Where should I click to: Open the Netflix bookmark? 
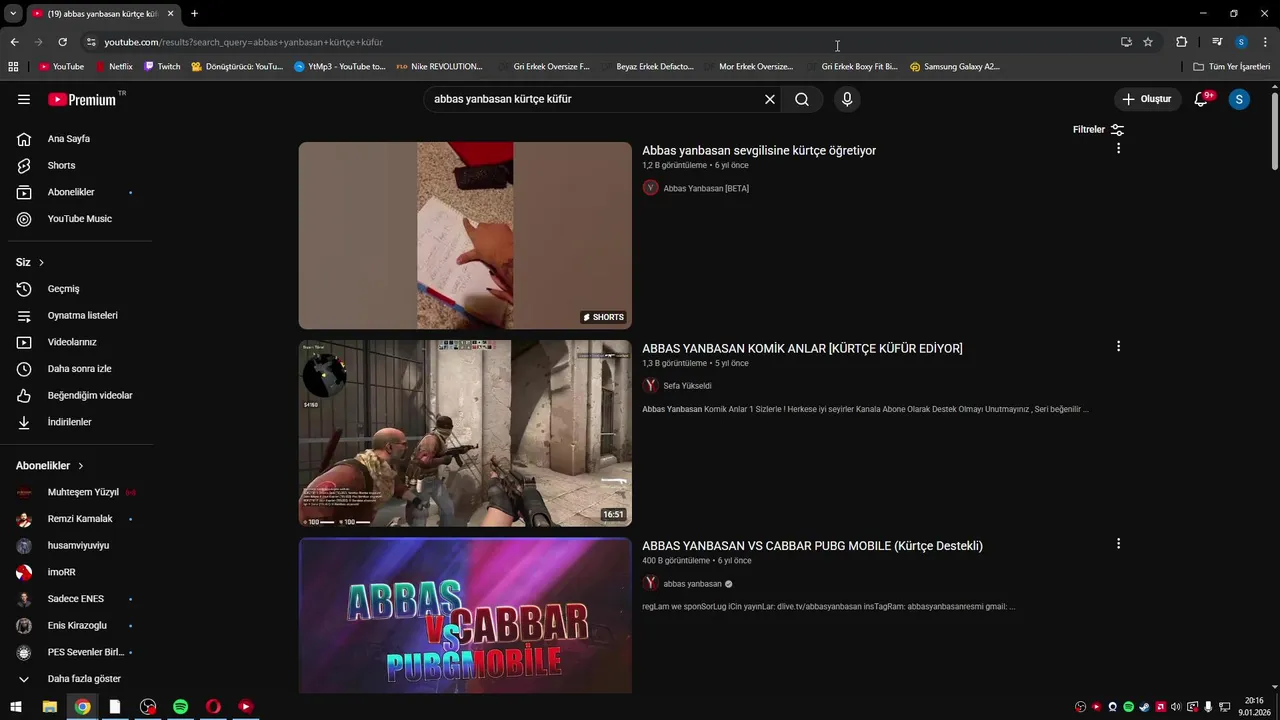click(x=113, y=67)
